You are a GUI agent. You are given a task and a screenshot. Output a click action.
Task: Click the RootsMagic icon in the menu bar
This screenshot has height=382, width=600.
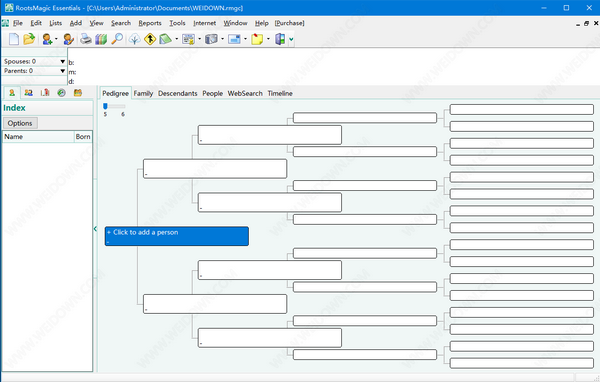click(x=5, y=23)
